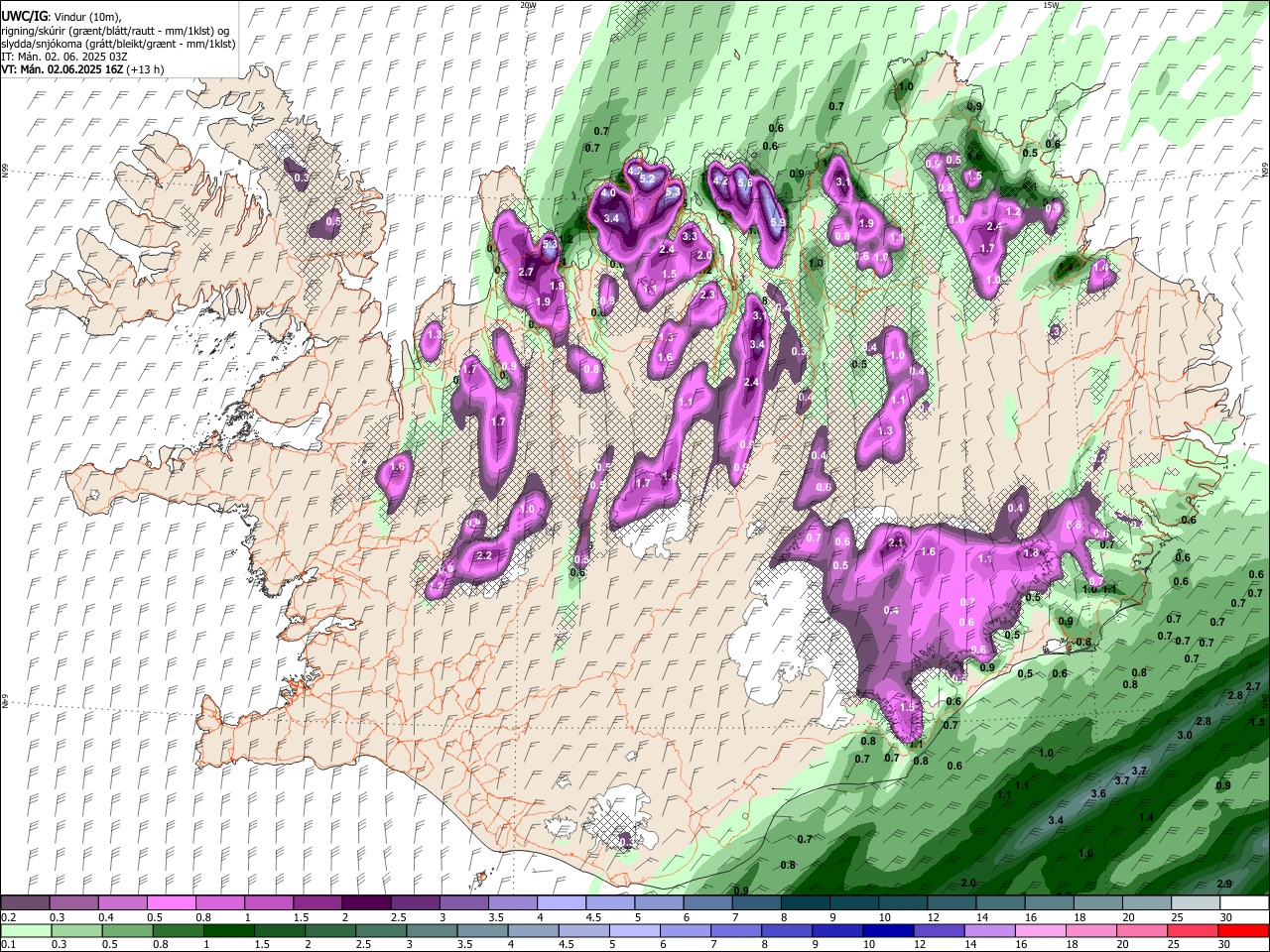
Task: Select bright pink 0.5–0.8 swatch, upper legend row
Action: point(171,903)
